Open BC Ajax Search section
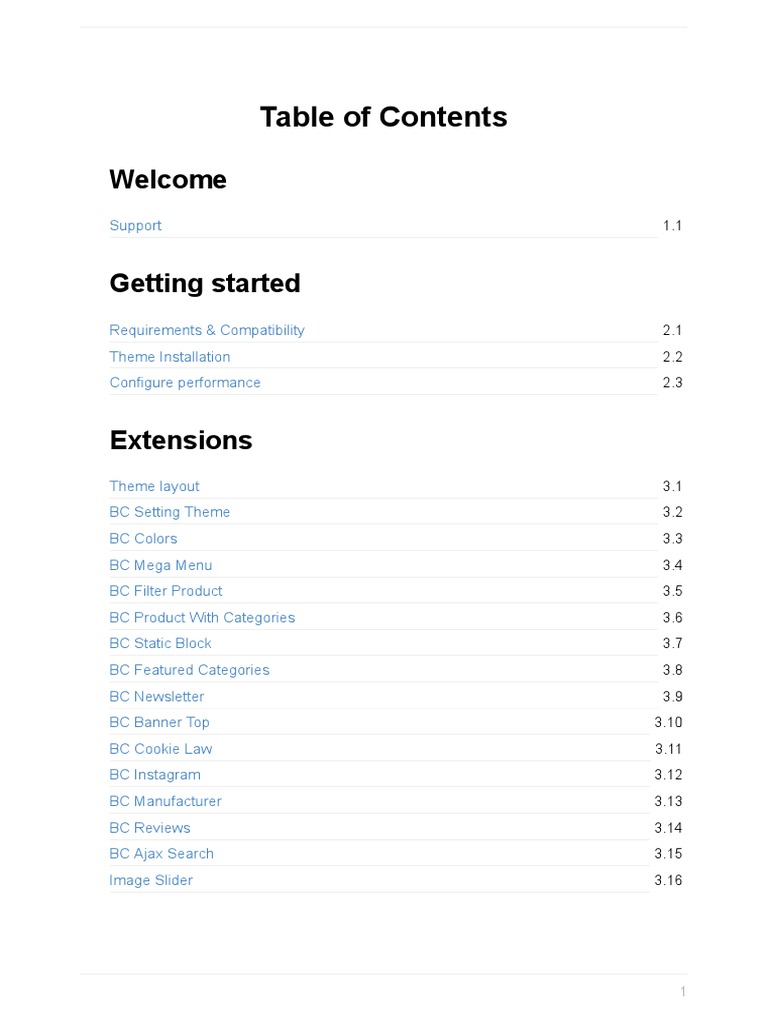768x1024 pixels. [161, 854]
